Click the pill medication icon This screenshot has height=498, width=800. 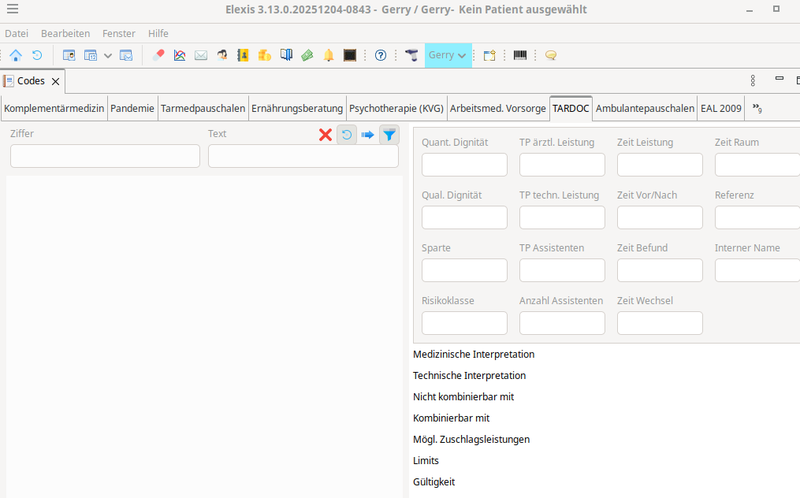[158, 55]
